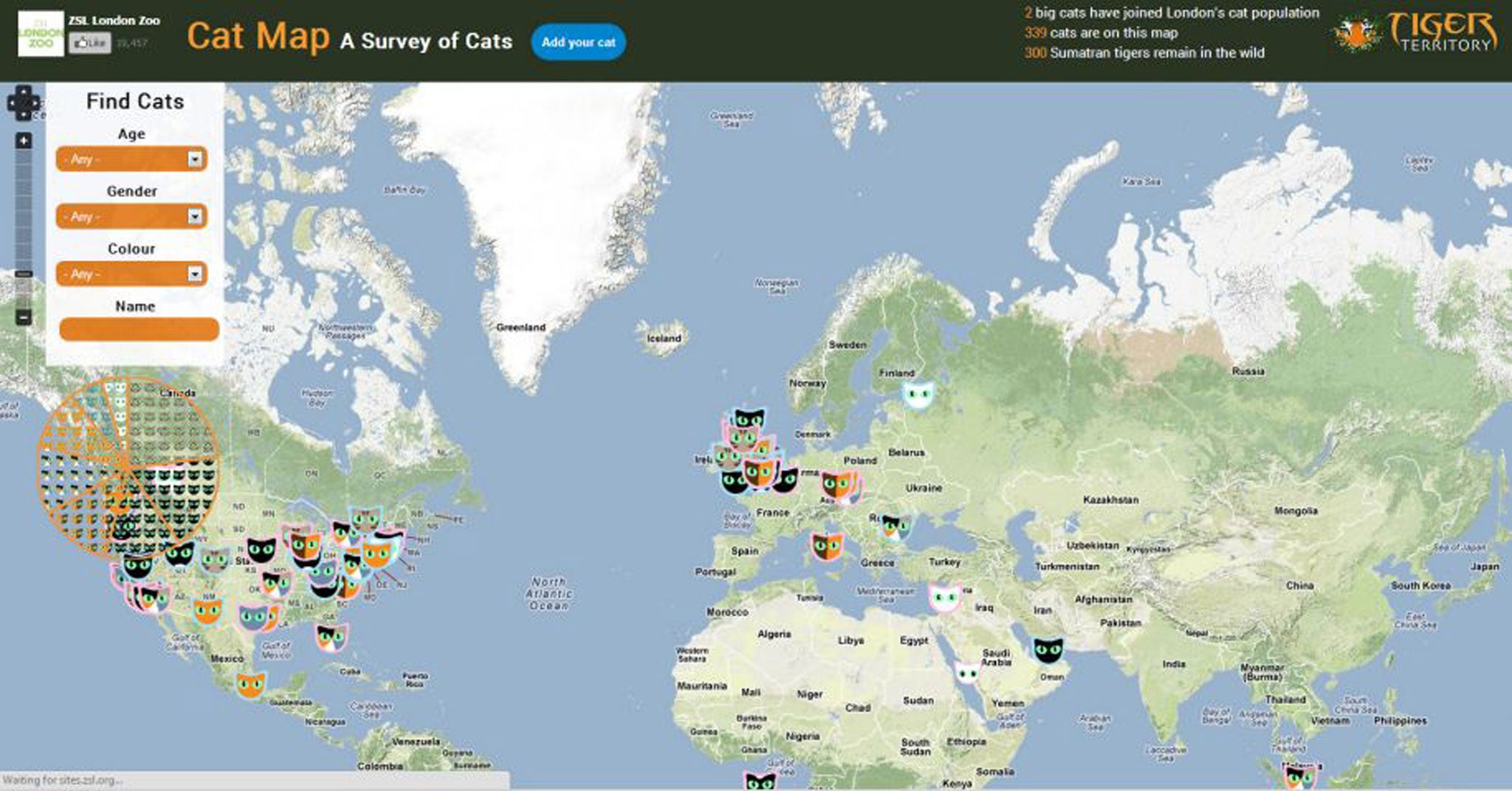Click the Facebook Like button
This screenshot has width=1512, height=791.
pos(89,44)
